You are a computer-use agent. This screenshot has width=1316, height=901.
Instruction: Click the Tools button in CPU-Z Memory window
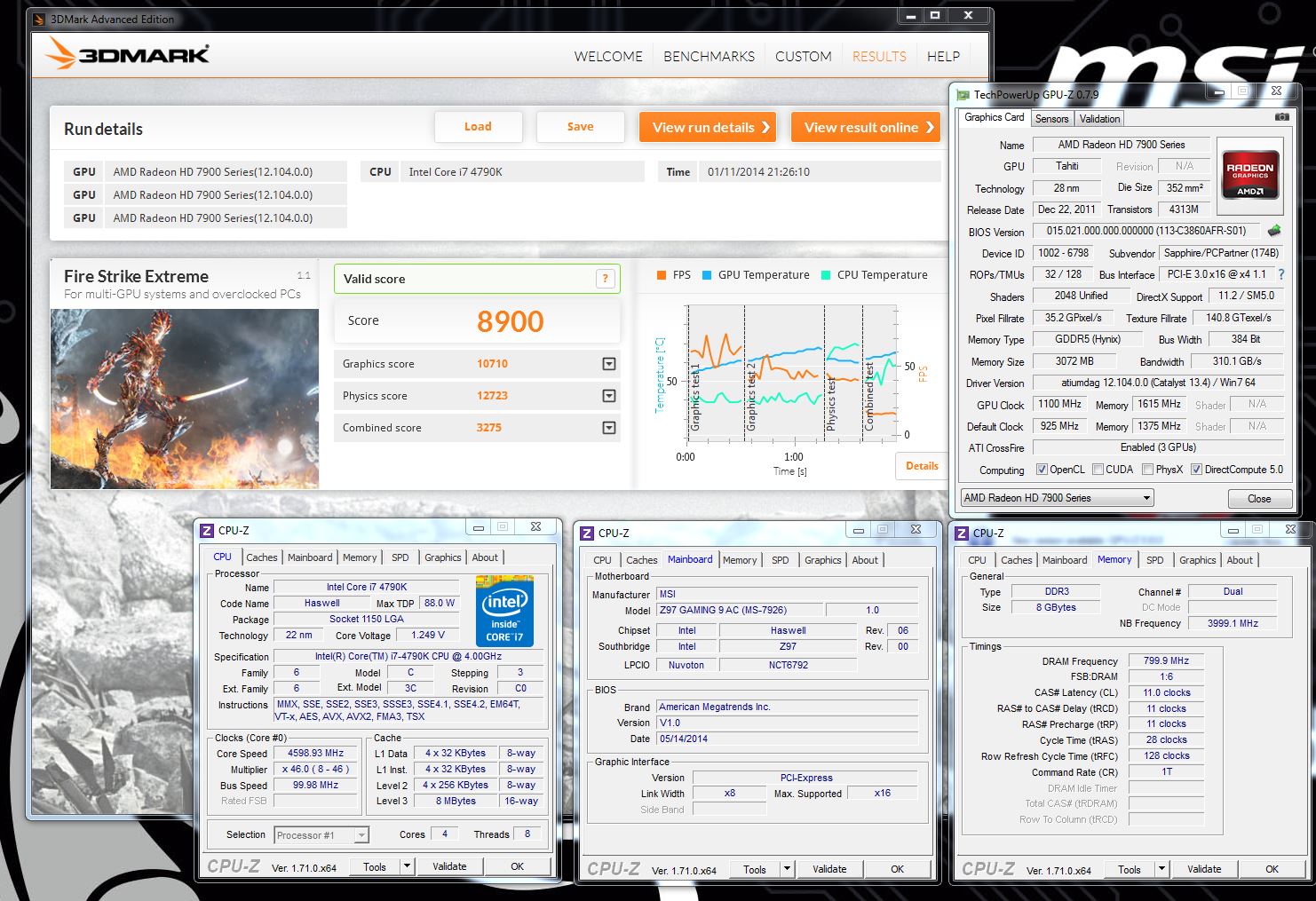click(x=1130, y=870)
